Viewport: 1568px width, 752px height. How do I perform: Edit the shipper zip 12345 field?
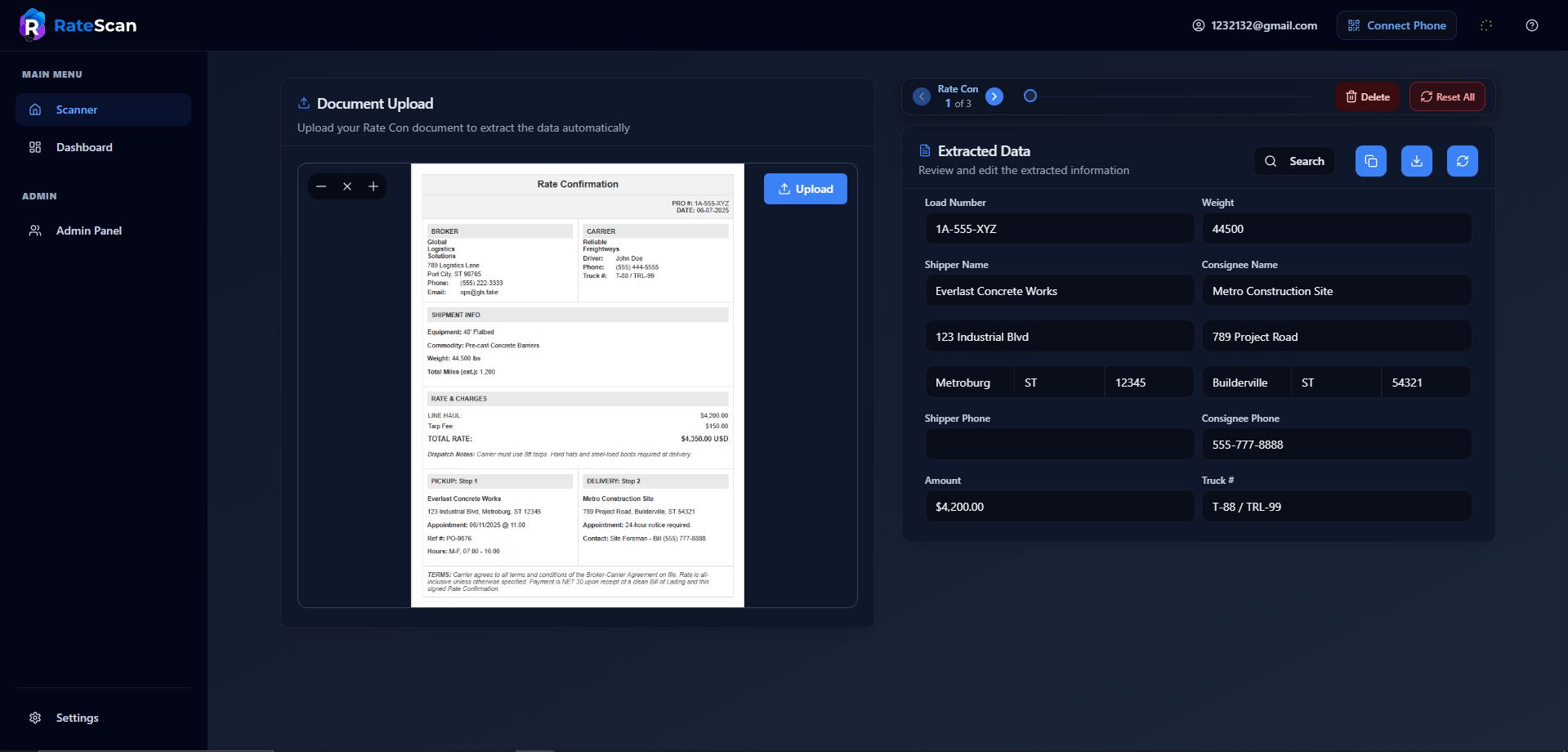click(x=1149, y=383)
